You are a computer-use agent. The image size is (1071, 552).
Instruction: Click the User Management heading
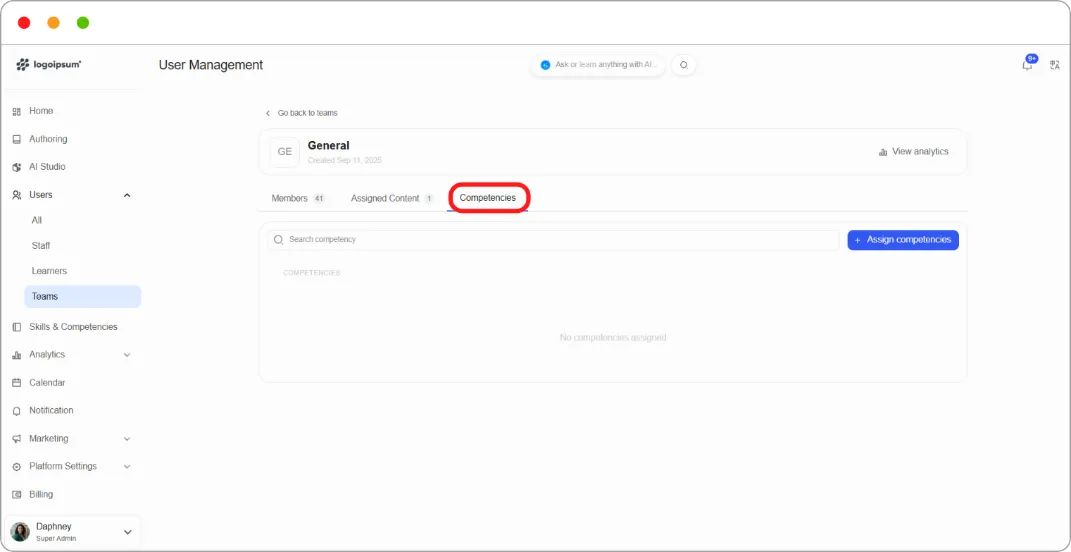211,65
